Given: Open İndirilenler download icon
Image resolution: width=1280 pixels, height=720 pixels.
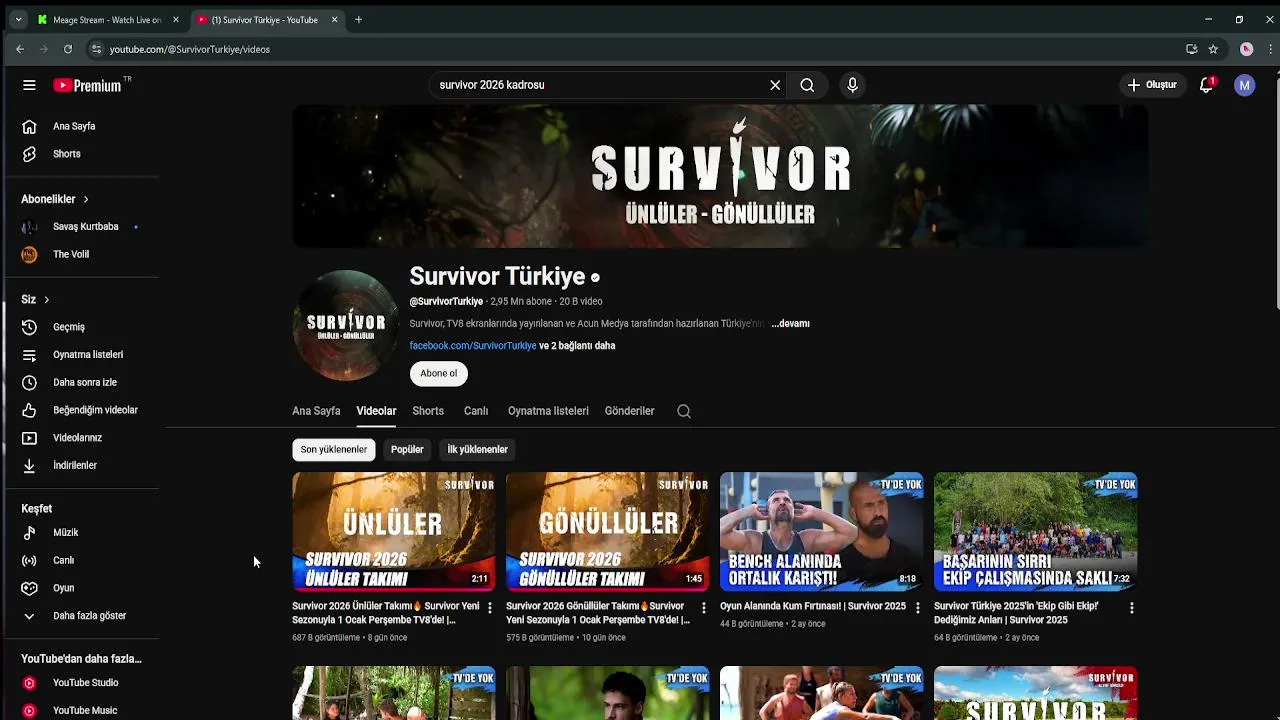Looking at the screenshot, I should [29, 465].
